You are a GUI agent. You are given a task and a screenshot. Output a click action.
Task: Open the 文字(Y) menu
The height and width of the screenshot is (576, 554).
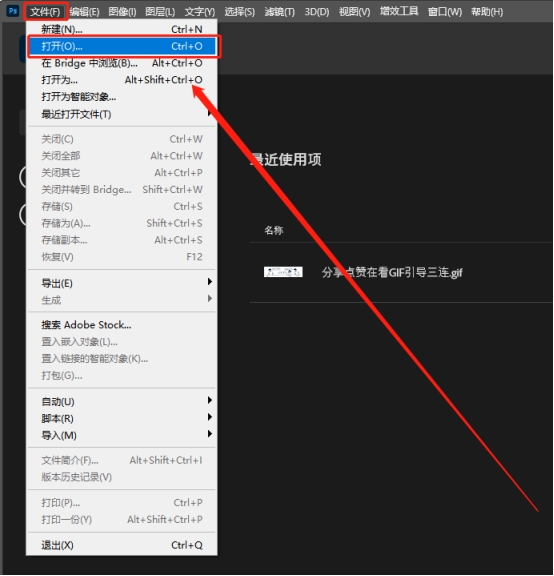click(x=200, y=12)
